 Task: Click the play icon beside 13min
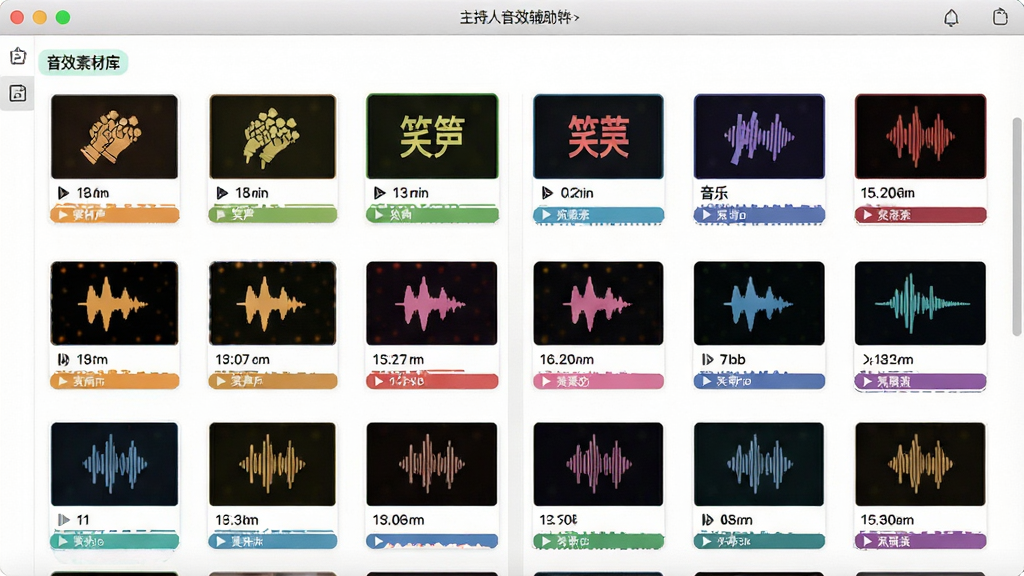379,193
